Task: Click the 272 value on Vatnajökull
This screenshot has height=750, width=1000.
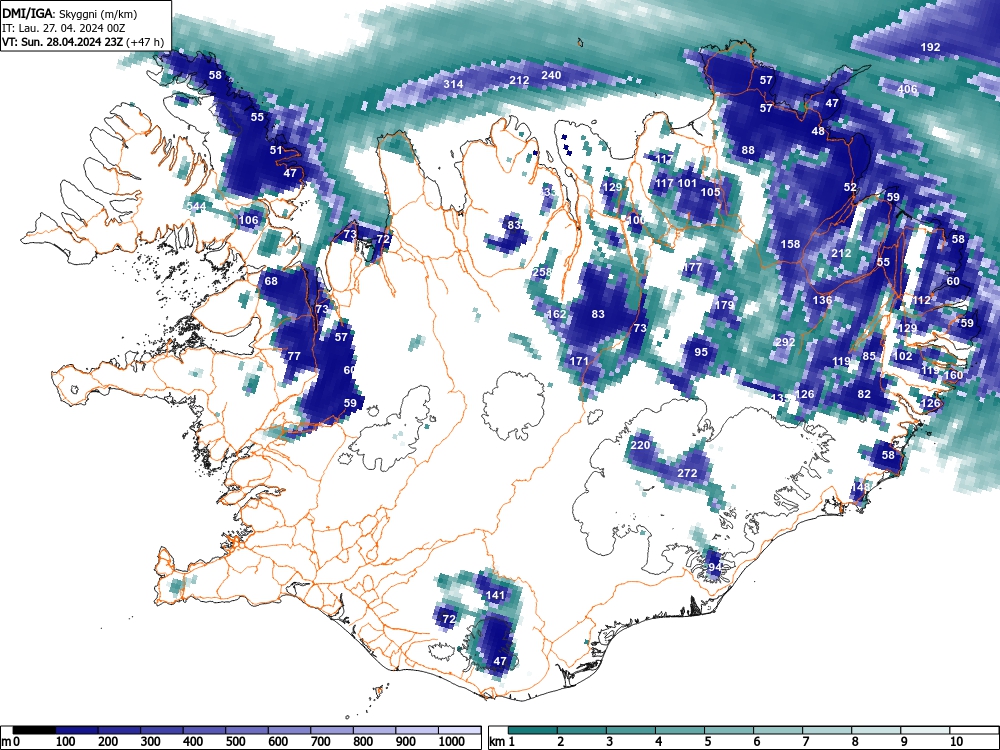Action: click(687, 473)
